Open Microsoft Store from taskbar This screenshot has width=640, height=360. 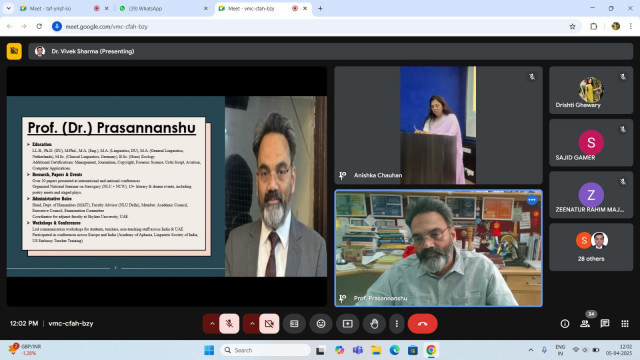413,350
